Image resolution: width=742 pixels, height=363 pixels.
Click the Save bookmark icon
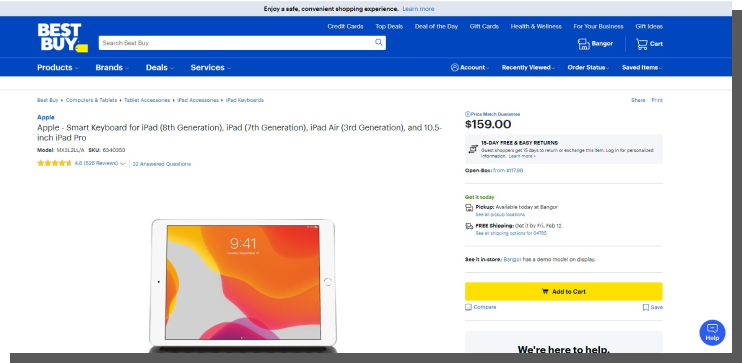coord(645,308)
